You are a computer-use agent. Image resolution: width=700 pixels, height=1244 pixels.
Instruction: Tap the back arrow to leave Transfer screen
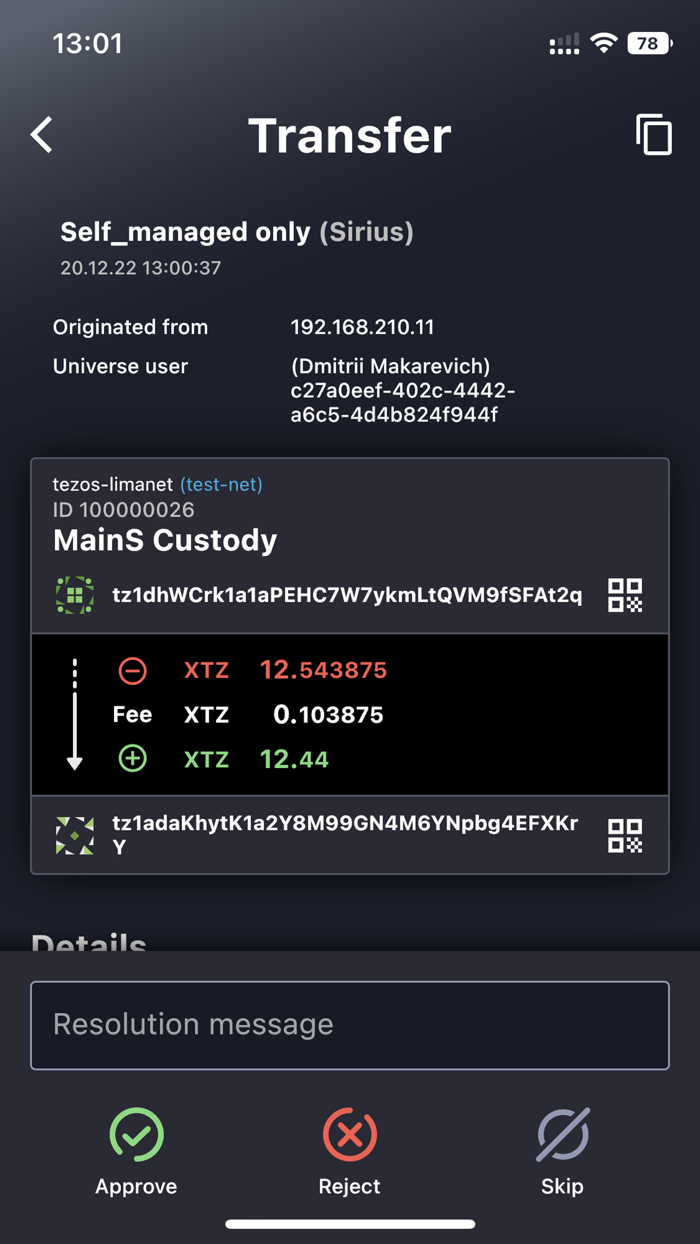[x=40, y=135]
